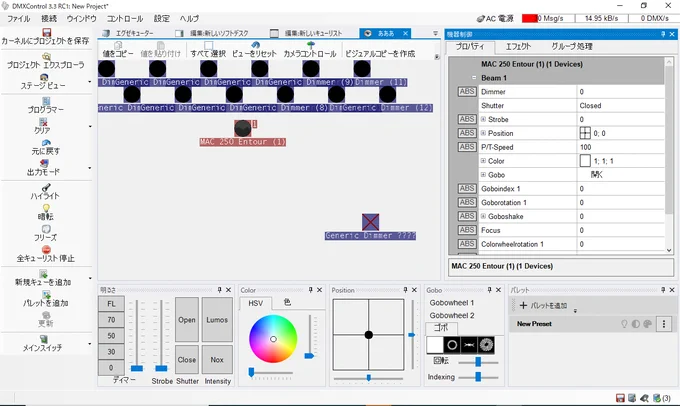Select the white open gobo thumbnail
Screen dimensions: 680x406
pos(435,345)
